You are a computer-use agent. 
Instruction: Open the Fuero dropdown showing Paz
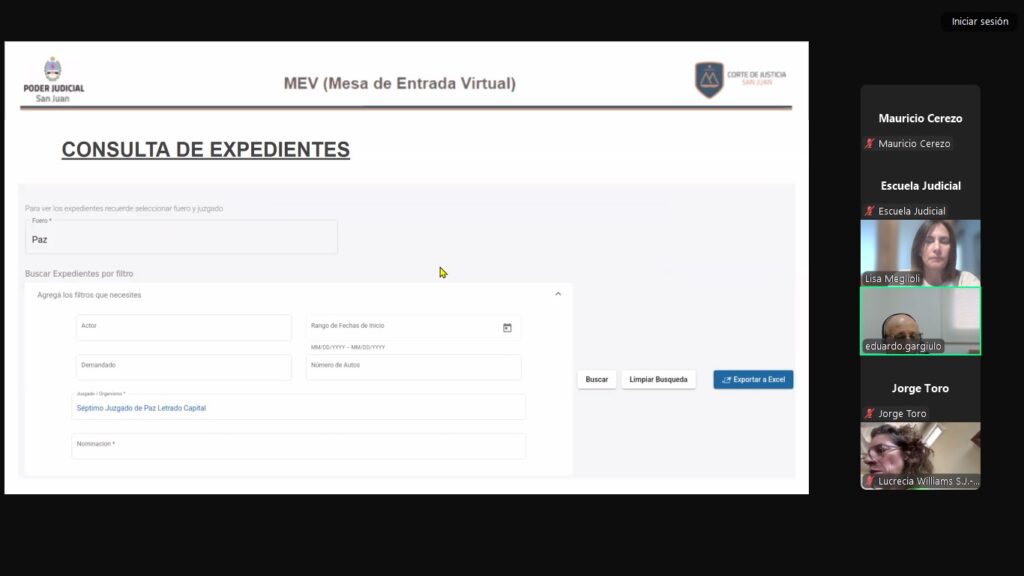[x=181, y=237]
